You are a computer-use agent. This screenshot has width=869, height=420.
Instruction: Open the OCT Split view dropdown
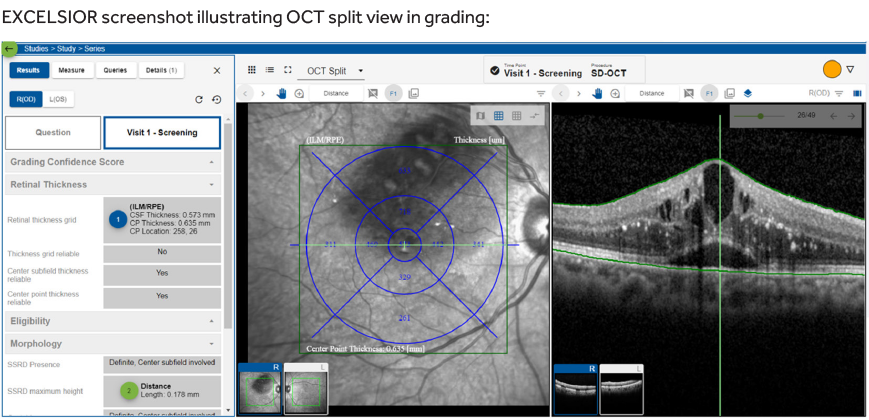(335, 71)
